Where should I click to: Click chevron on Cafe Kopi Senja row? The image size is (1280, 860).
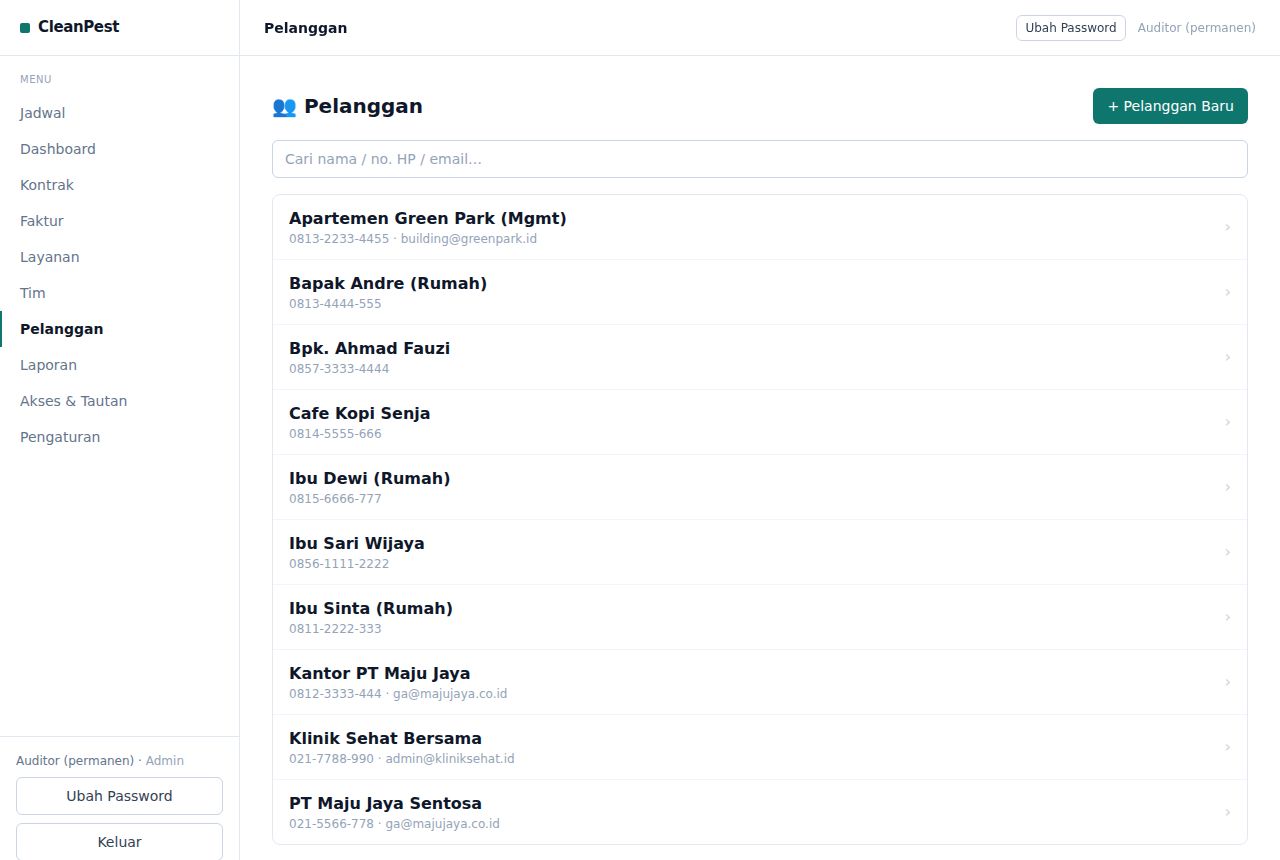click(1227, 422)
